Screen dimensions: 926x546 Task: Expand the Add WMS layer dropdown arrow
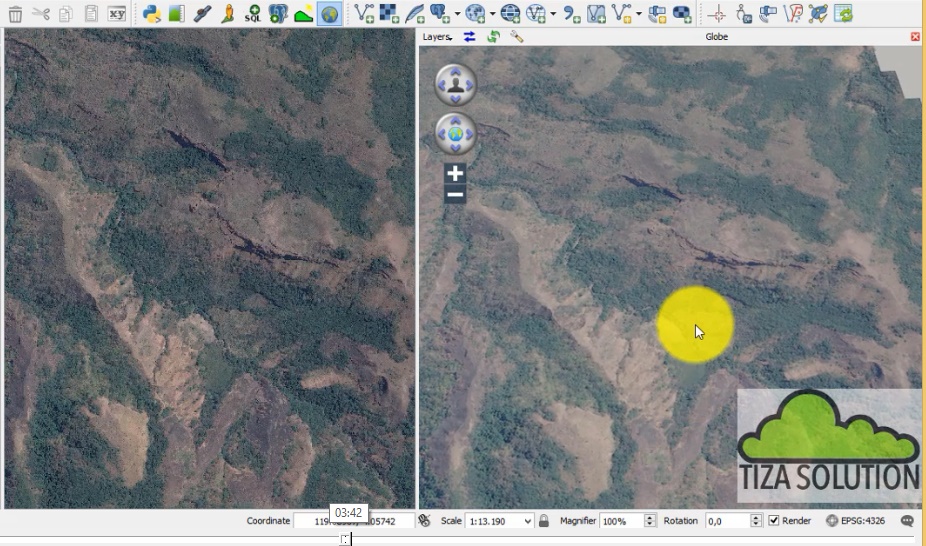point(492,14)
